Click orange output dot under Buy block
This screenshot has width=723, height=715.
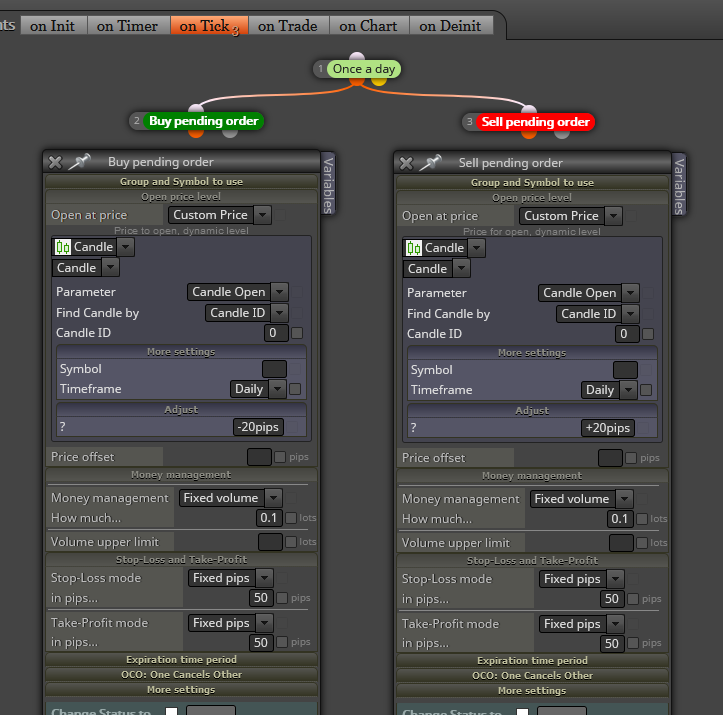(x=196, y=133)
